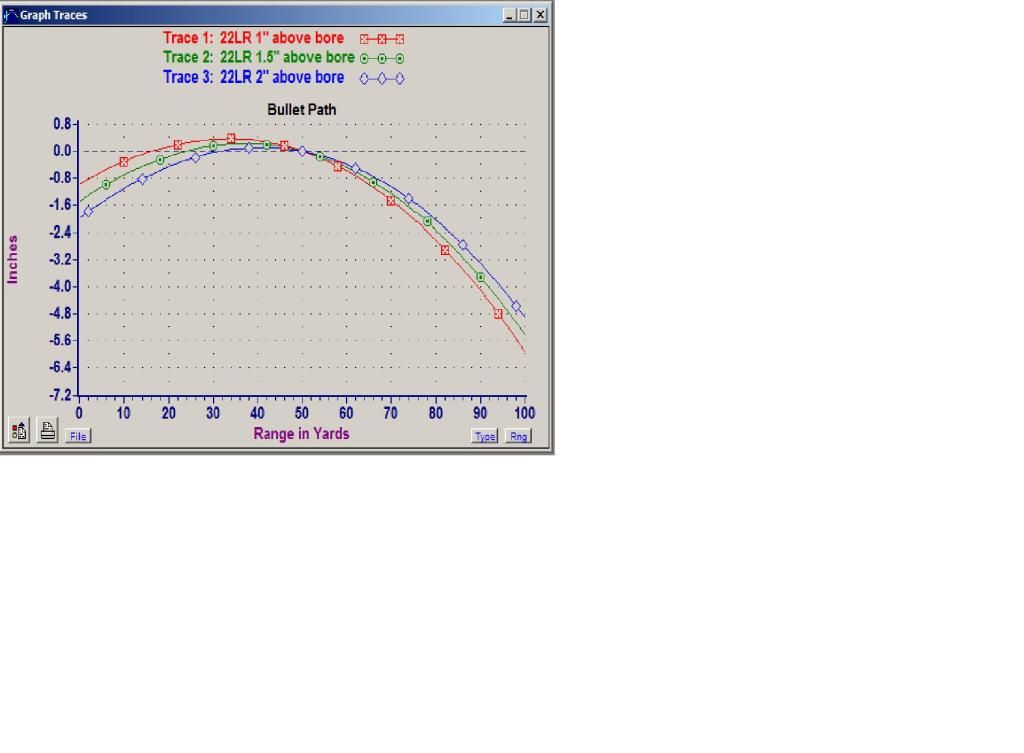1024x753 pixels.
Task: Select the Trace 2 22LR 1.5" legend label
Action: [x=258, y=57]
